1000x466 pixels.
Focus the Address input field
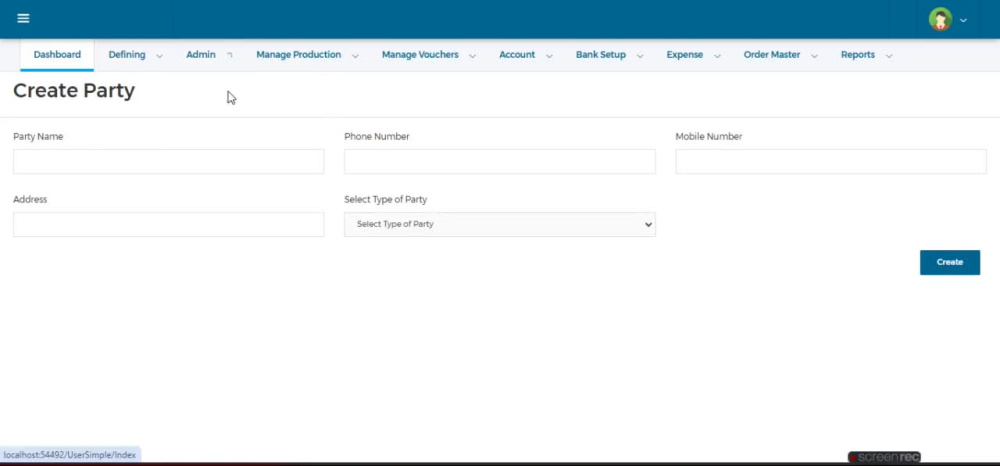(x=168, y=224)
